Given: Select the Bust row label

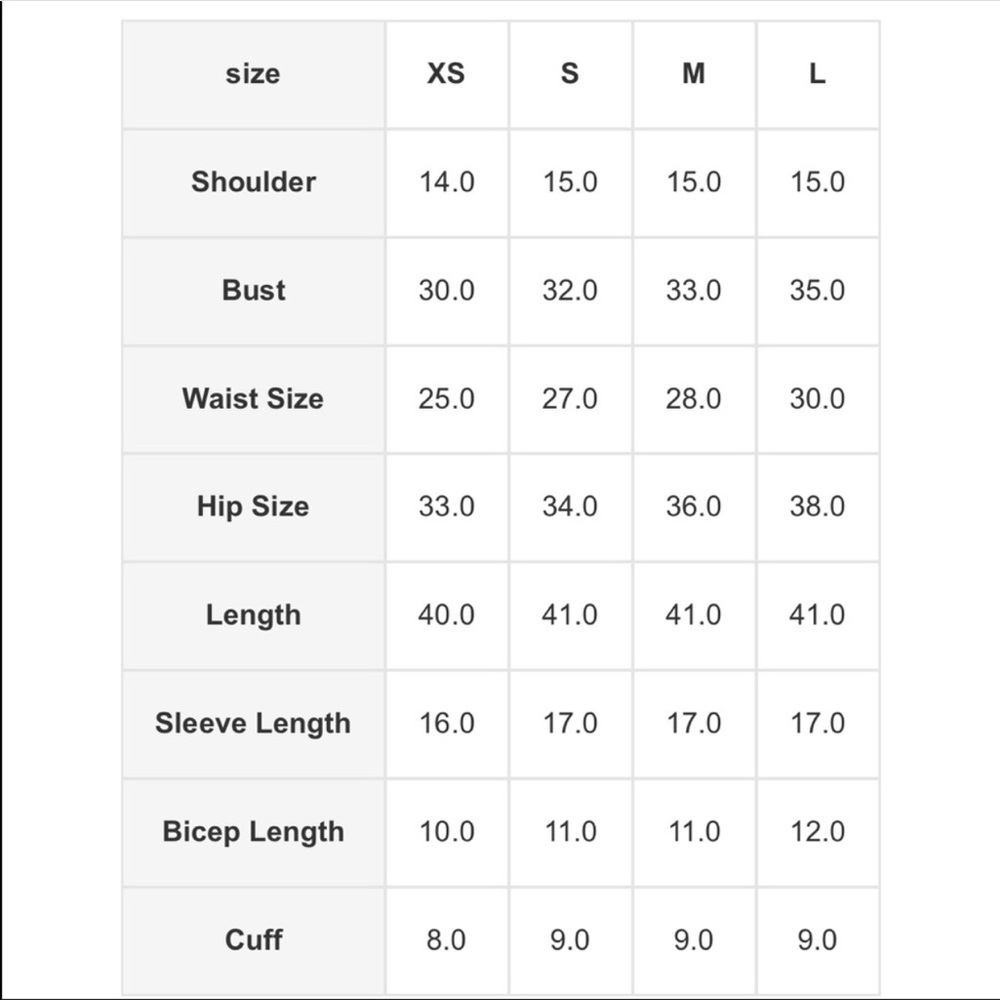Looking at the screenshot, I should [253, 290].
